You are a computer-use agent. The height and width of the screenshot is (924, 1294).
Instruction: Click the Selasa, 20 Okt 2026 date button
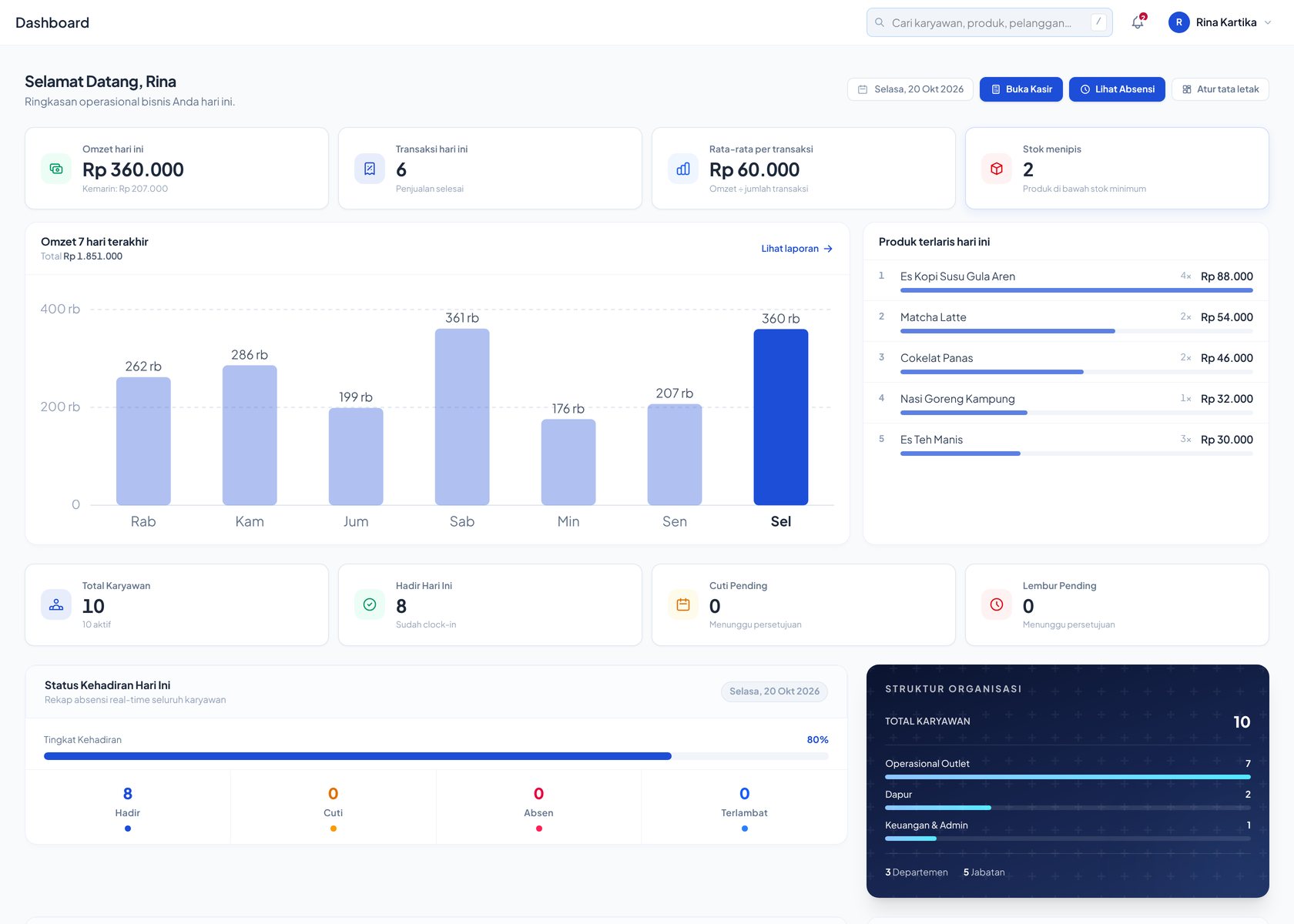tap(910, 89)
